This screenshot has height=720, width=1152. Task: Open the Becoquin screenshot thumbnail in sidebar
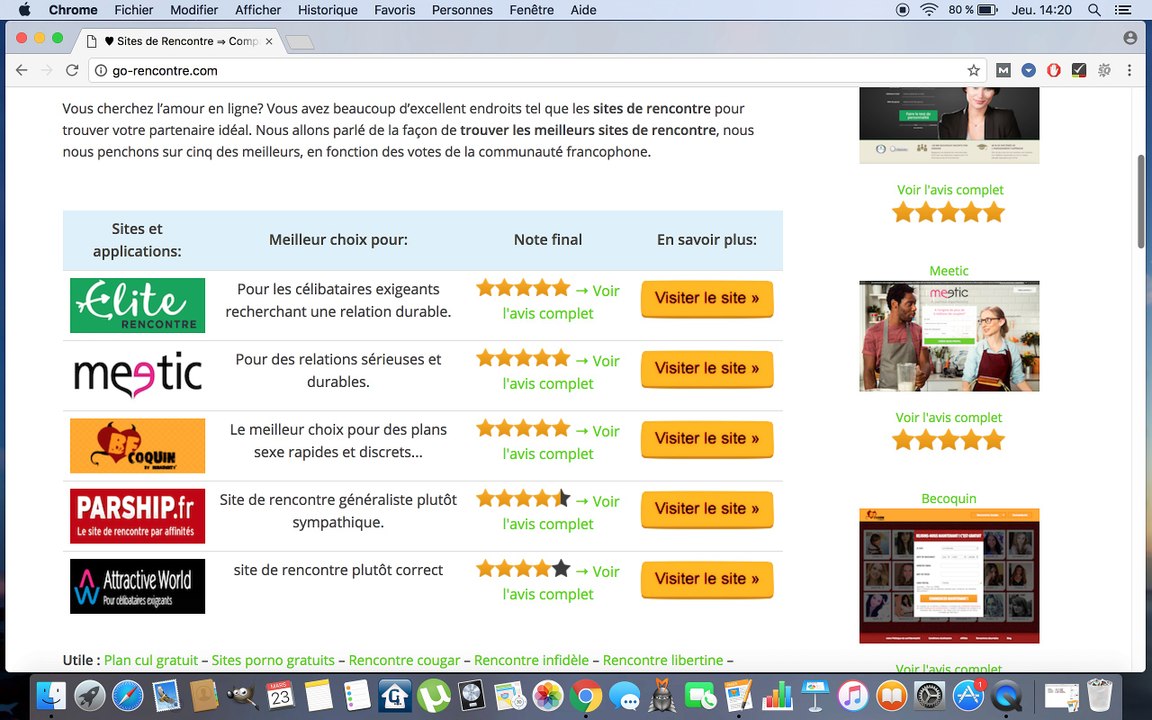[x=949, y=575]
